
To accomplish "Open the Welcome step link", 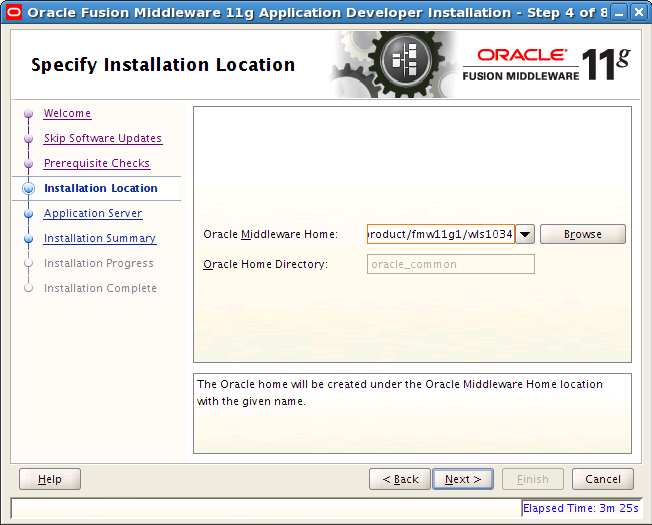I will click(x=67, y=113).
